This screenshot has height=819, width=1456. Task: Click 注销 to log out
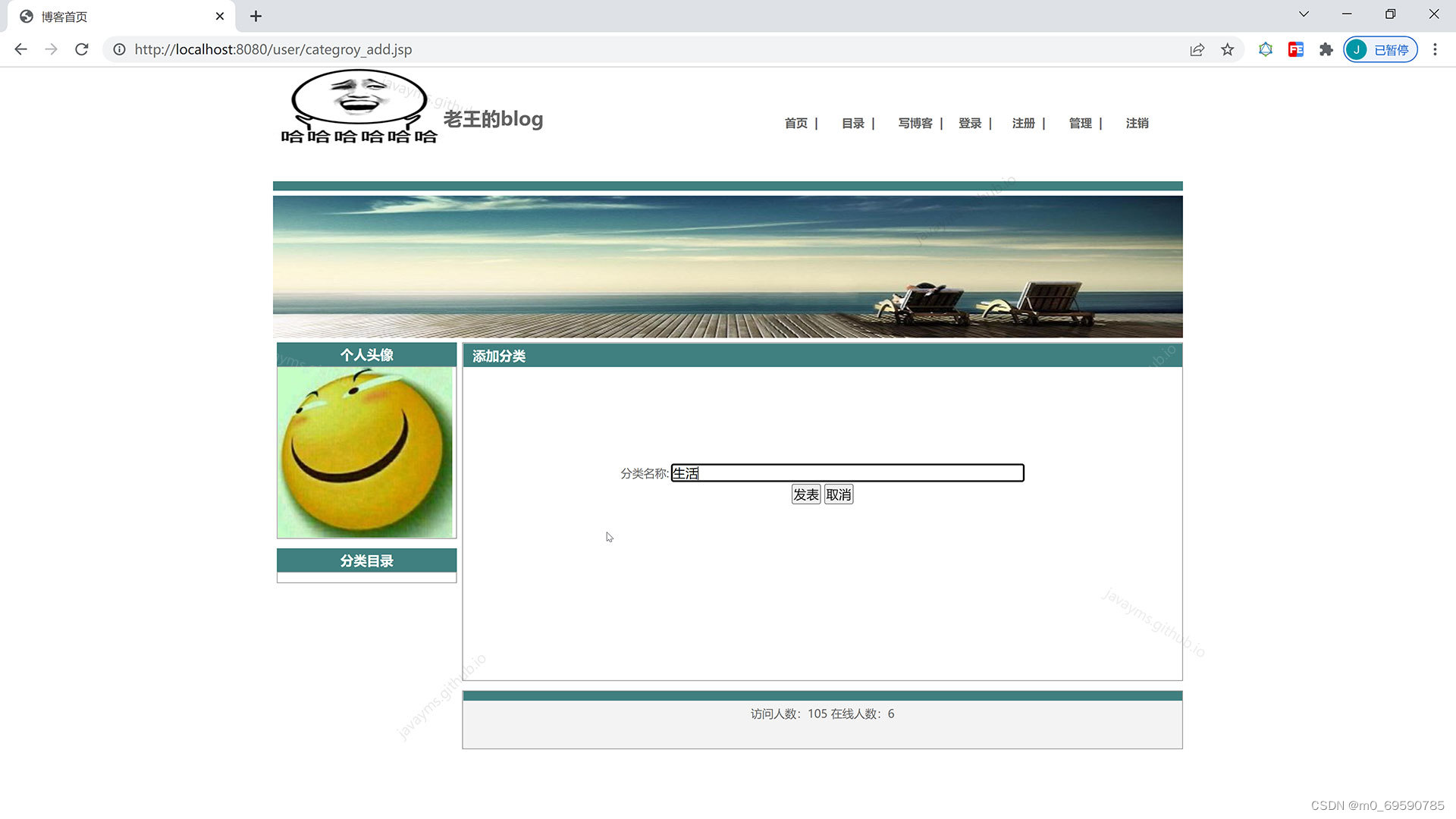pos(1136,123)
